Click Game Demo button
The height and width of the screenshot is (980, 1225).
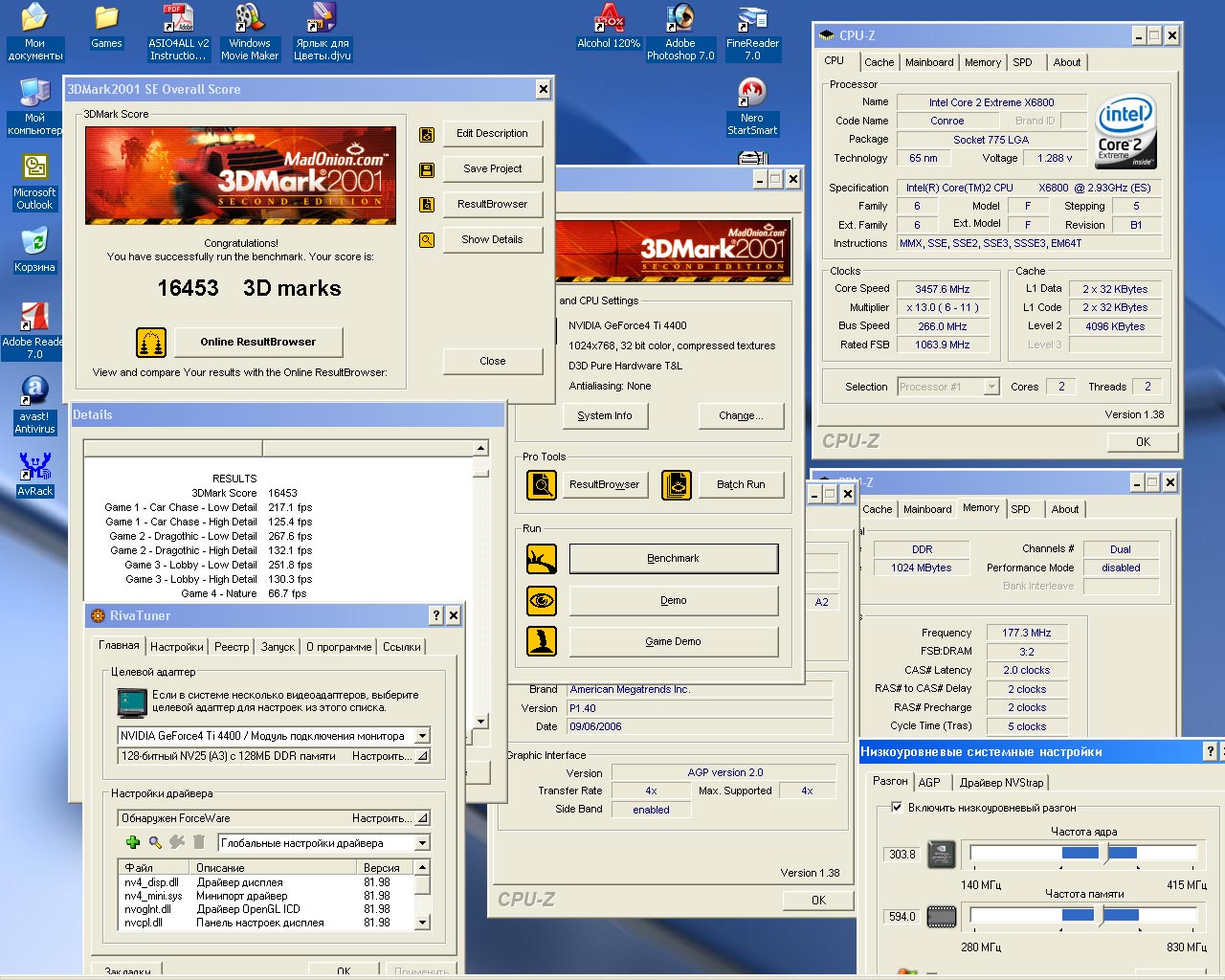(674, 642)
